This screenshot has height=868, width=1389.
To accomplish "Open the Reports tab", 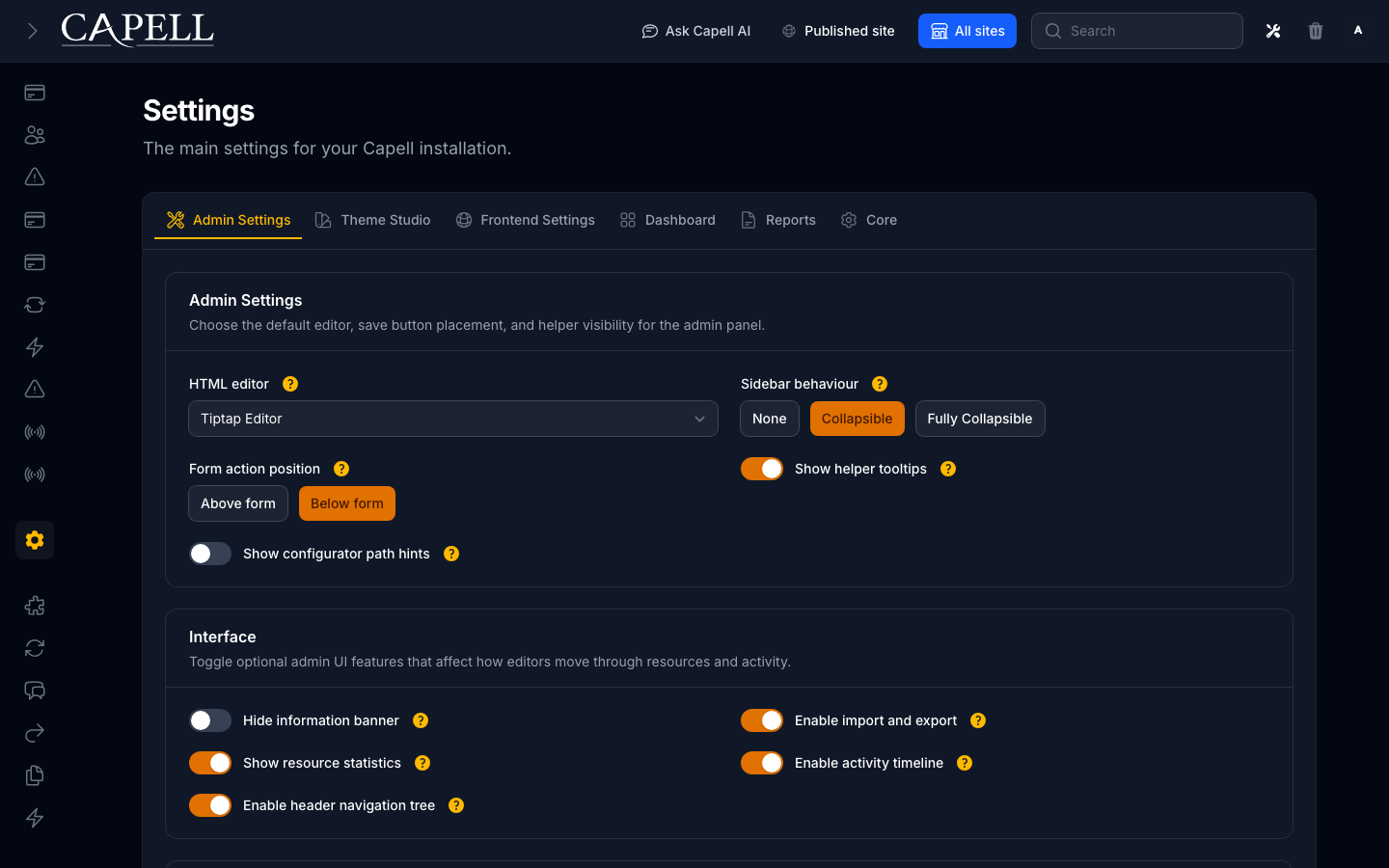I will (778, 220).
